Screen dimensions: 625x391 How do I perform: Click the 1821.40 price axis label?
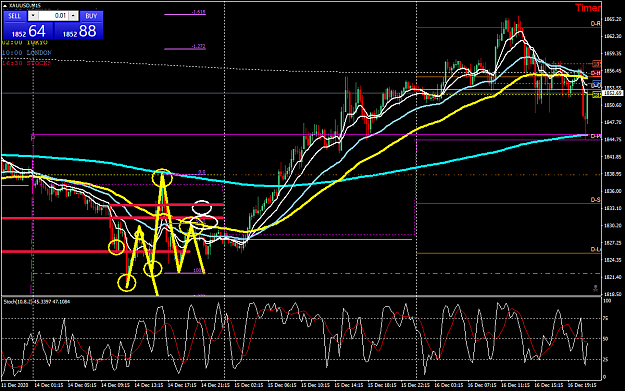[x=612, y=277]
